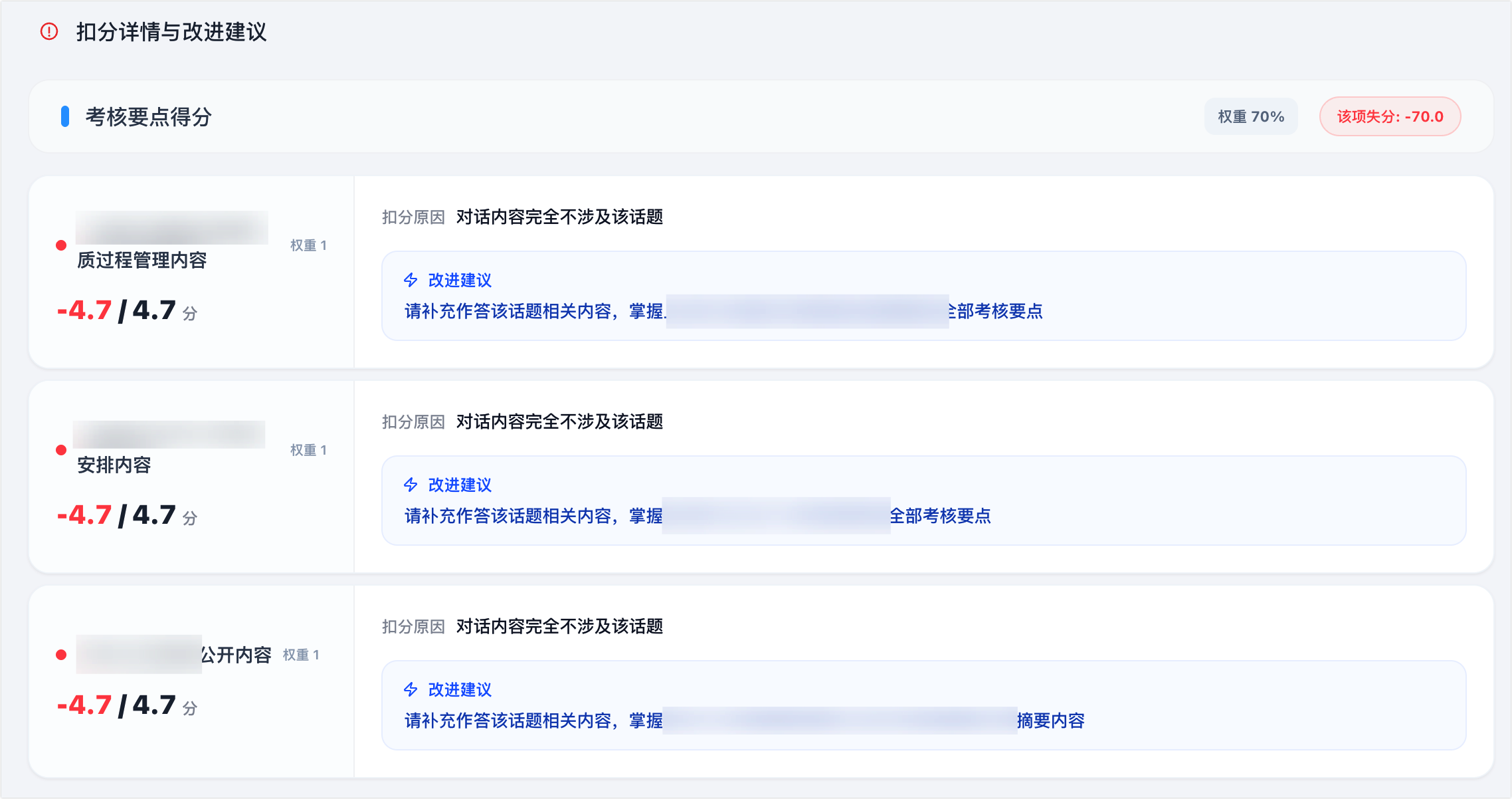Screen dimensions: 1512x799
Task: Click 改进建议 label in the 安排内容 card
Action: [x=460, y=485]
